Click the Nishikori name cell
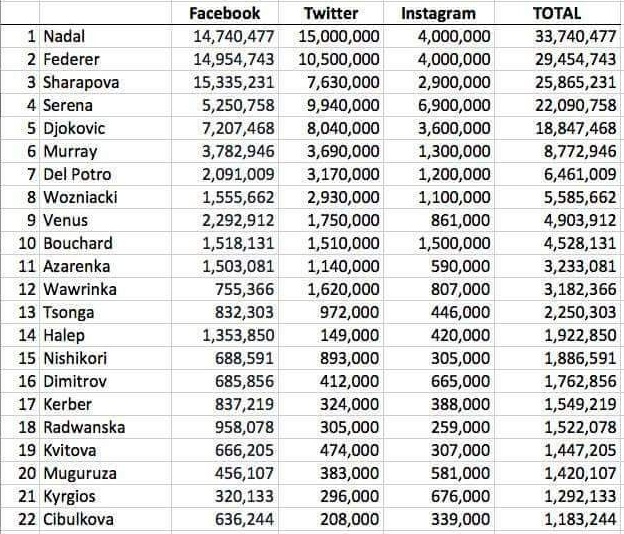 click(78, 358)
